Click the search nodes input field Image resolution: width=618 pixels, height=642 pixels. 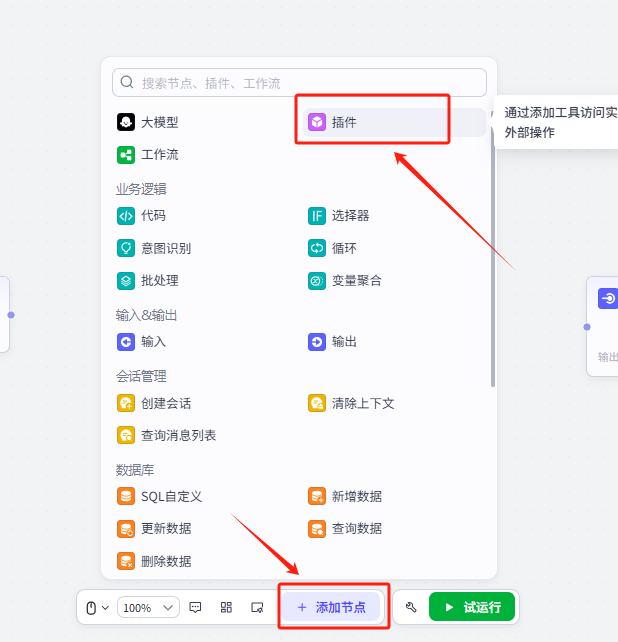point(300,83)
